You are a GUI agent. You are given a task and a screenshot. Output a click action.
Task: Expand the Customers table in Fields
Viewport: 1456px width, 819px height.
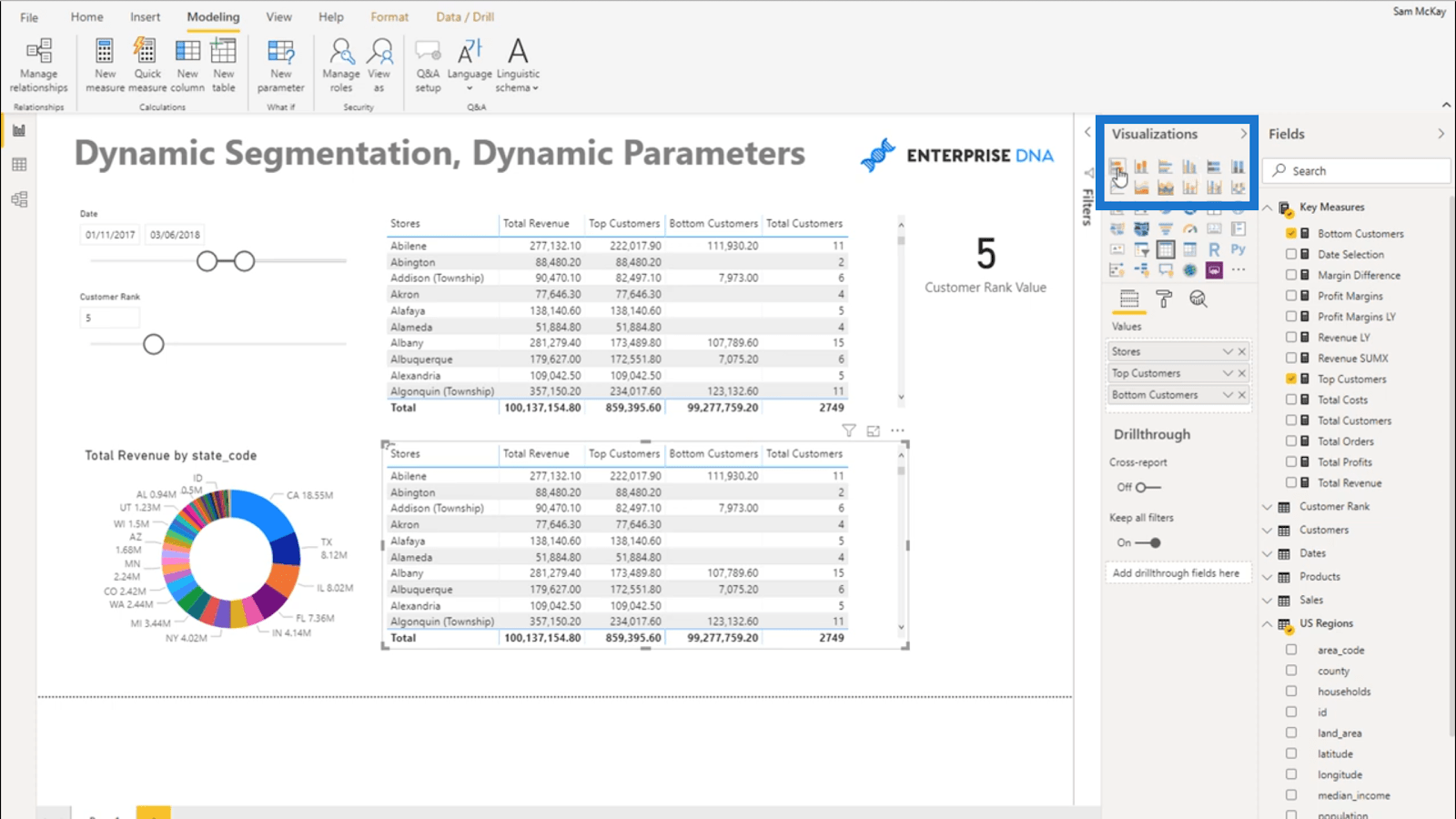[1268, 531]
